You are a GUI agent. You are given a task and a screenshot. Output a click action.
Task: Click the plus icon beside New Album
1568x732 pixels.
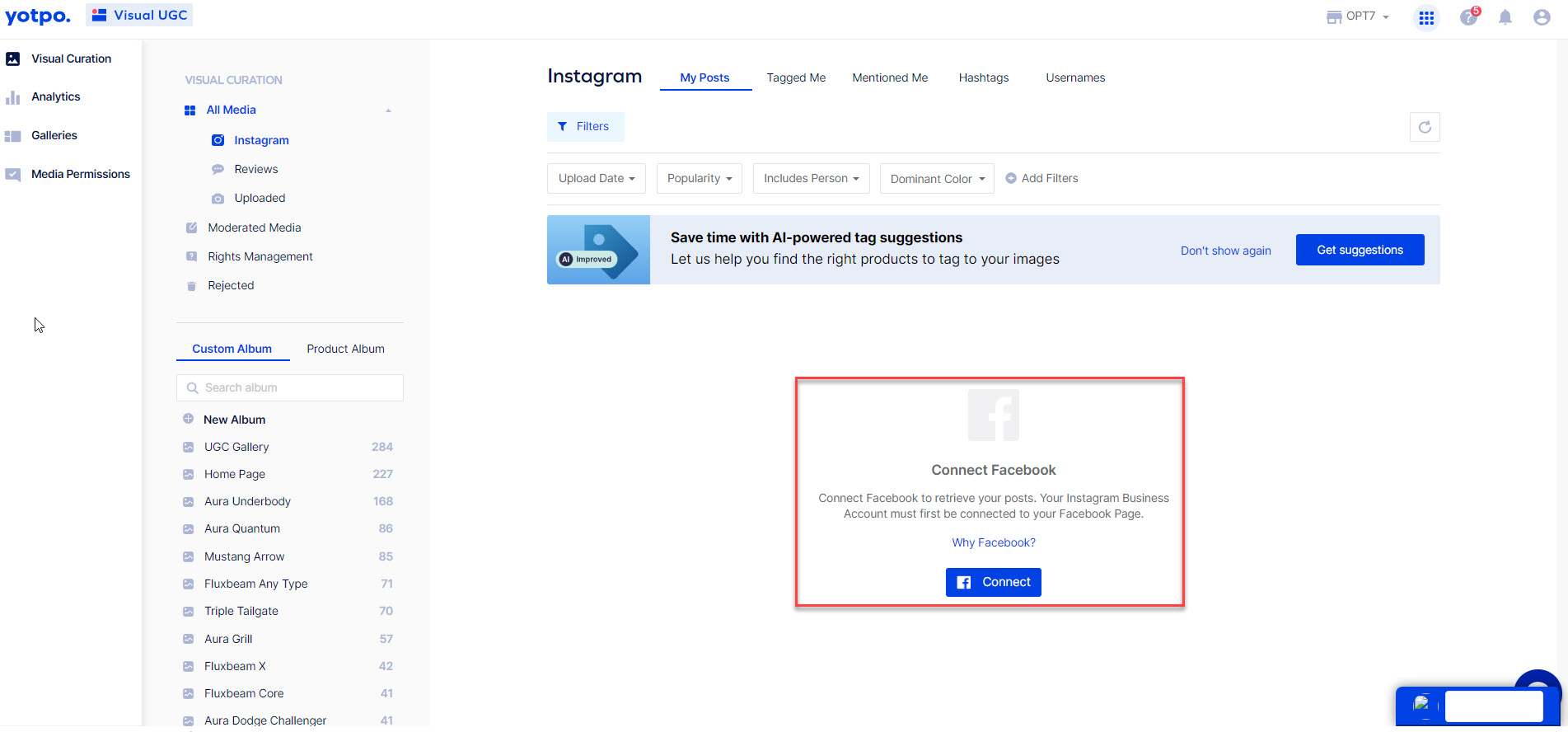pos(188,419)
